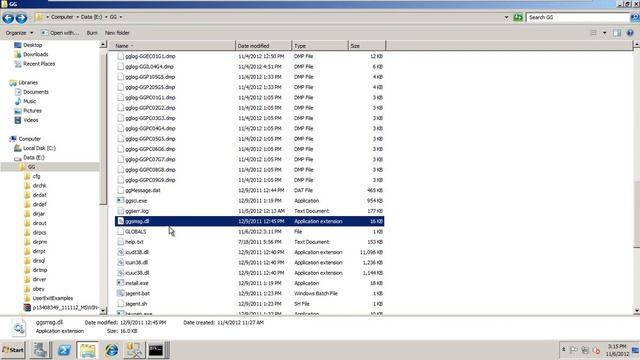
Task: Refresh the folder with the green refresh button
Action: pyautogui.click(x=518, y=18)
